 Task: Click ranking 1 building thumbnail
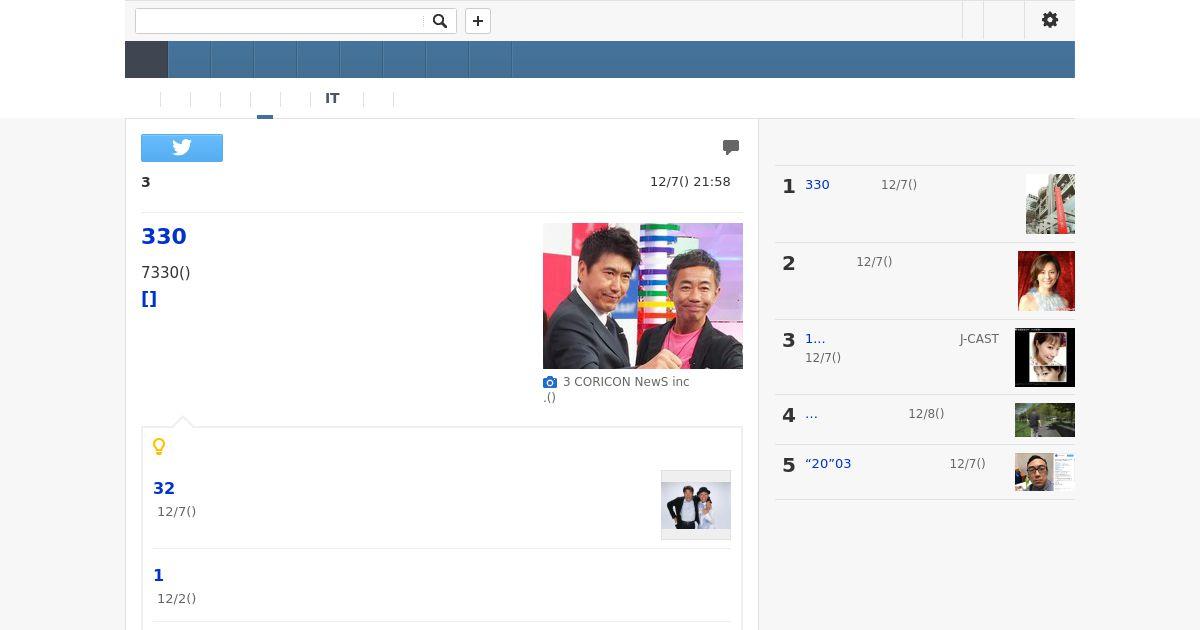point(1050,204)
